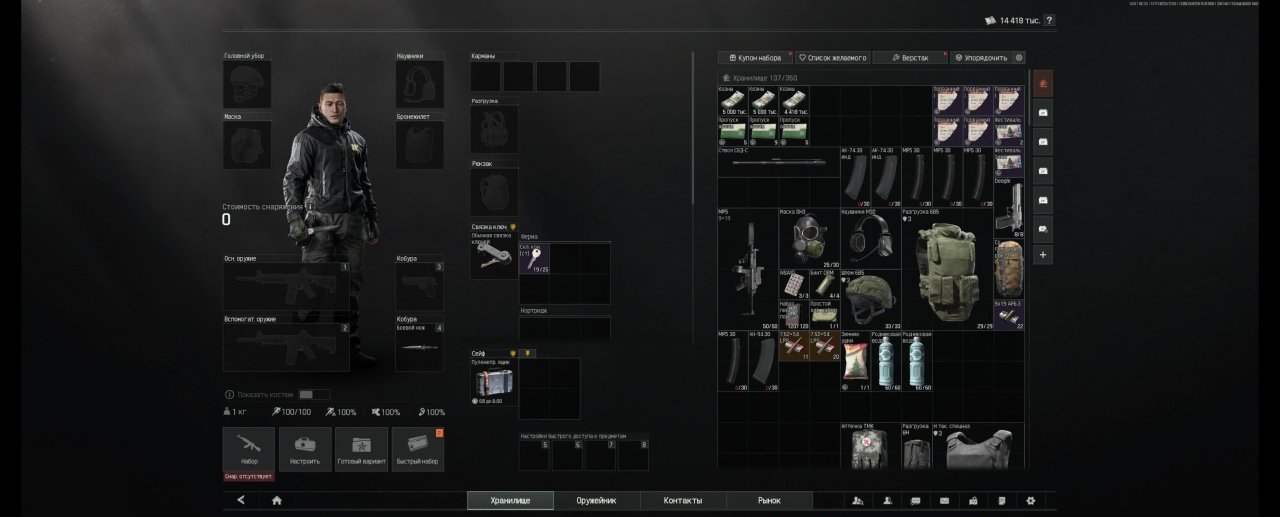
Task: Click the Быстрый набор button
Action: (418, 449)
